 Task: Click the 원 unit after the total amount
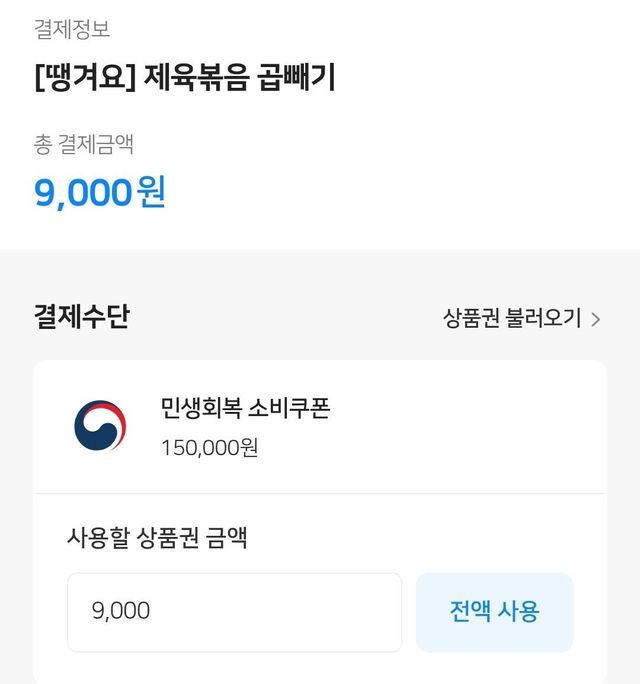coord(152,192)
